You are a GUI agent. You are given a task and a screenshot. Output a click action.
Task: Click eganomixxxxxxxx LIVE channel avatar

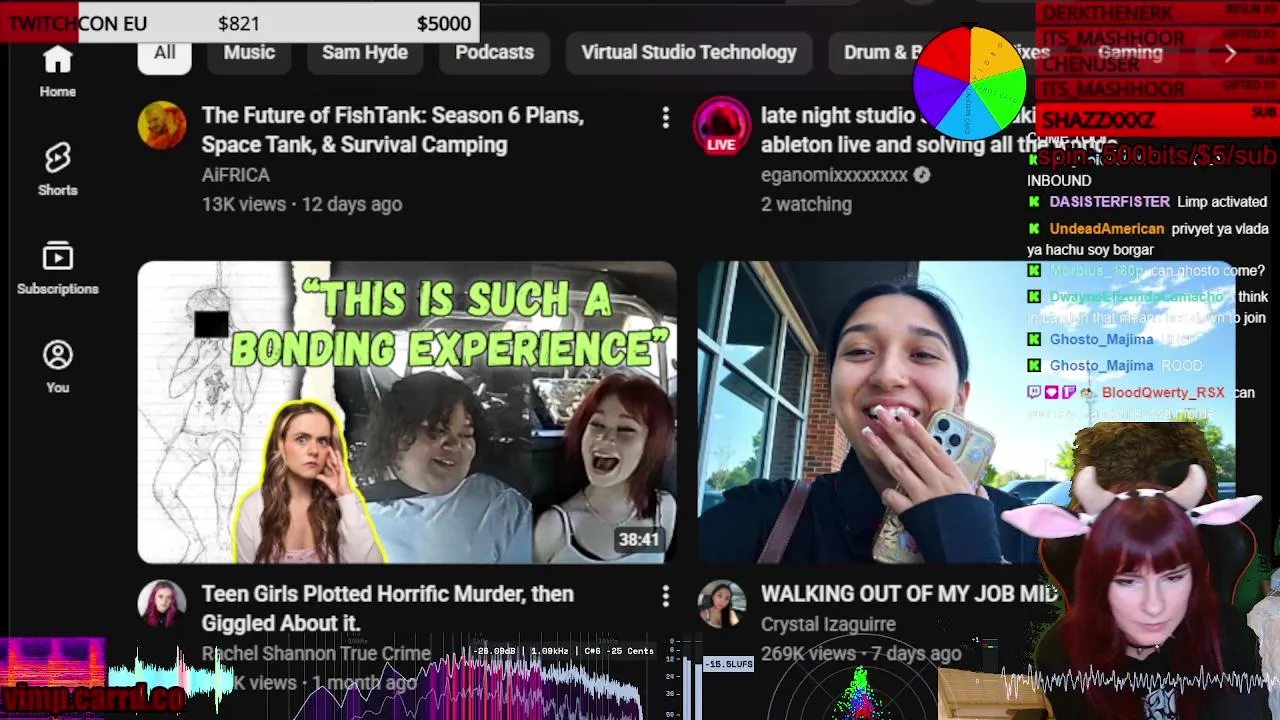click(x=721, y=125)
